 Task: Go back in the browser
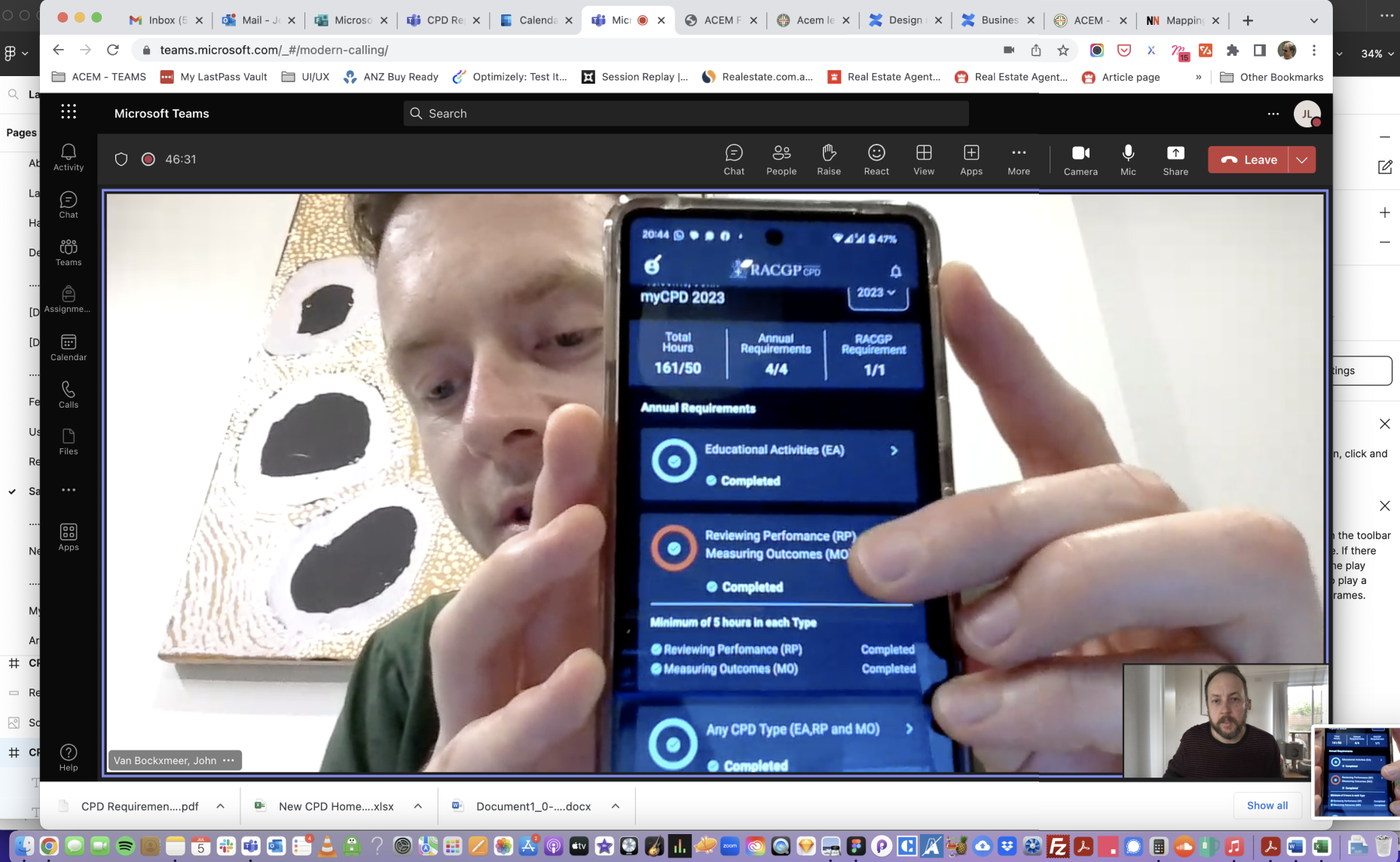pyautogui.click(x=58, y=50)
